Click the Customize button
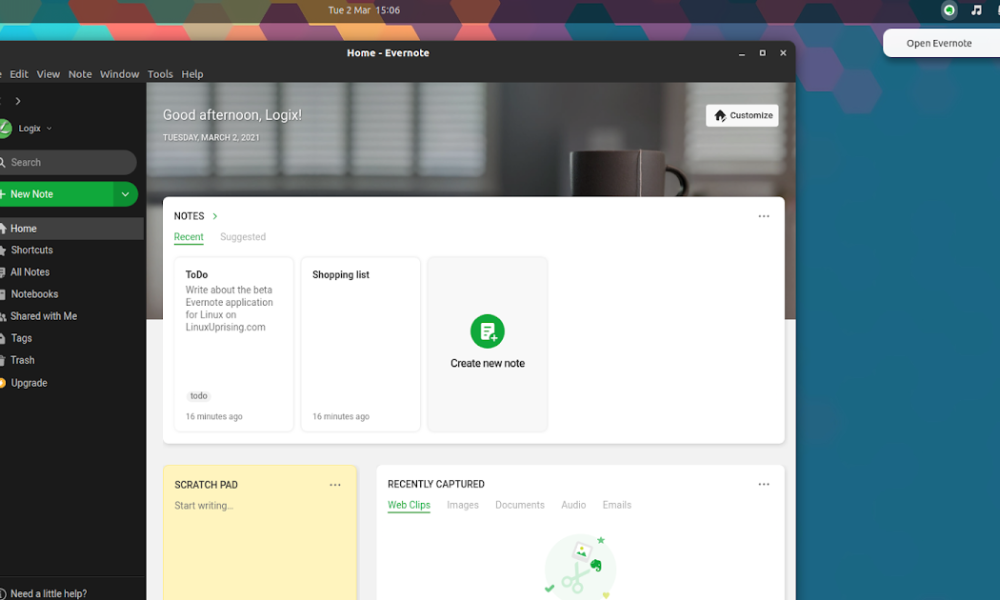The height and width of the screenshot is (600, 1000). point(742,115)
